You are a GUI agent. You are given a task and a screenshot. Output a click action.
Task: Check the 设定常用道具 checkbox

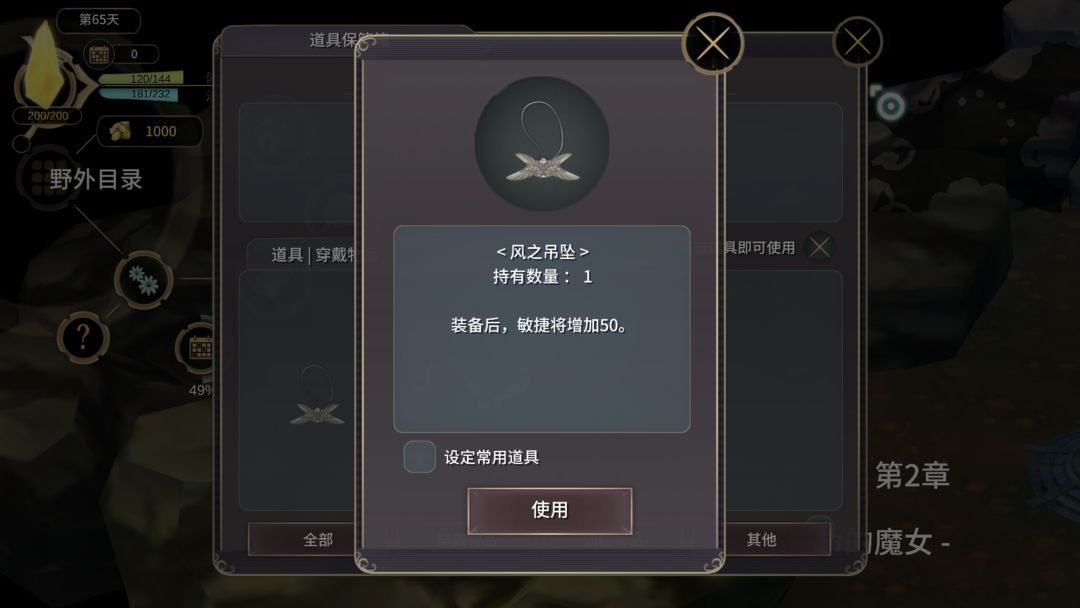click(419, 457)
